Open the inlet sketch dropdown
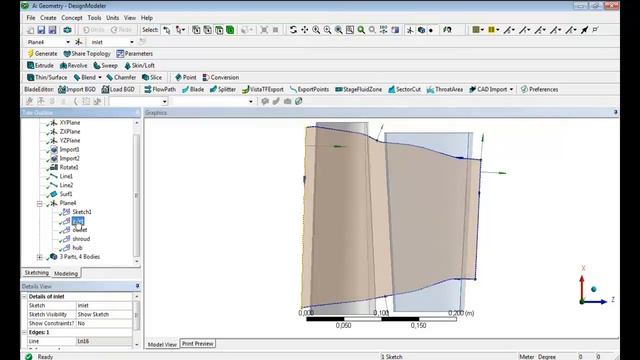The height and width of the screenshot is (360, 640). (x=131, y=42)
